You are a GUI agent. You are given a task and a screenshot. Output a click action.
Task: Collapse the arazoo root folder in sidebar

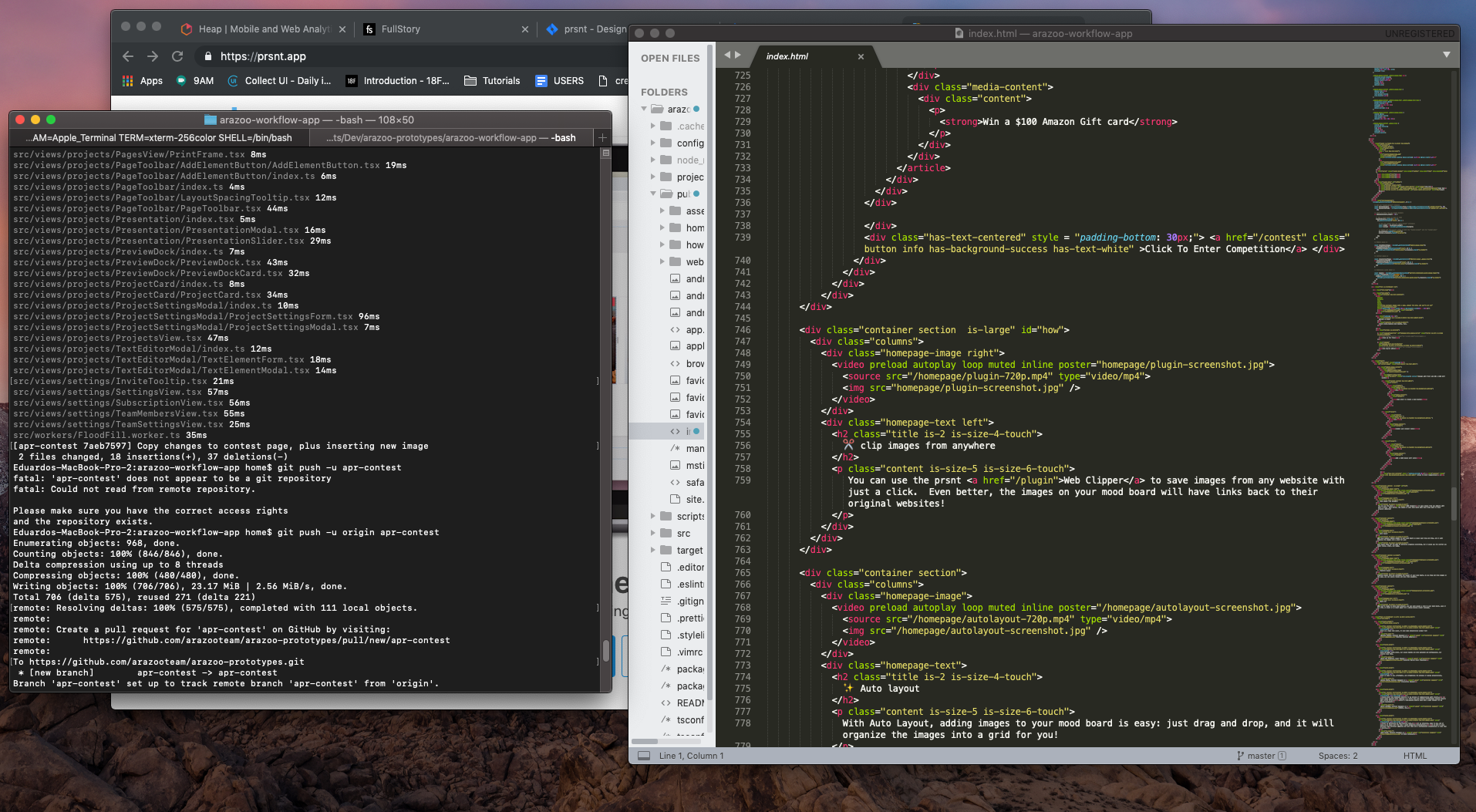click(644, 109)
